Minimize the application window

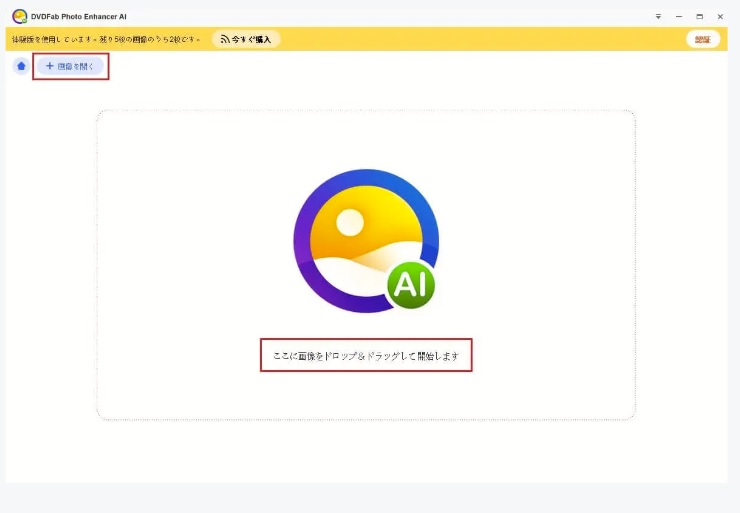click(679, 17)
